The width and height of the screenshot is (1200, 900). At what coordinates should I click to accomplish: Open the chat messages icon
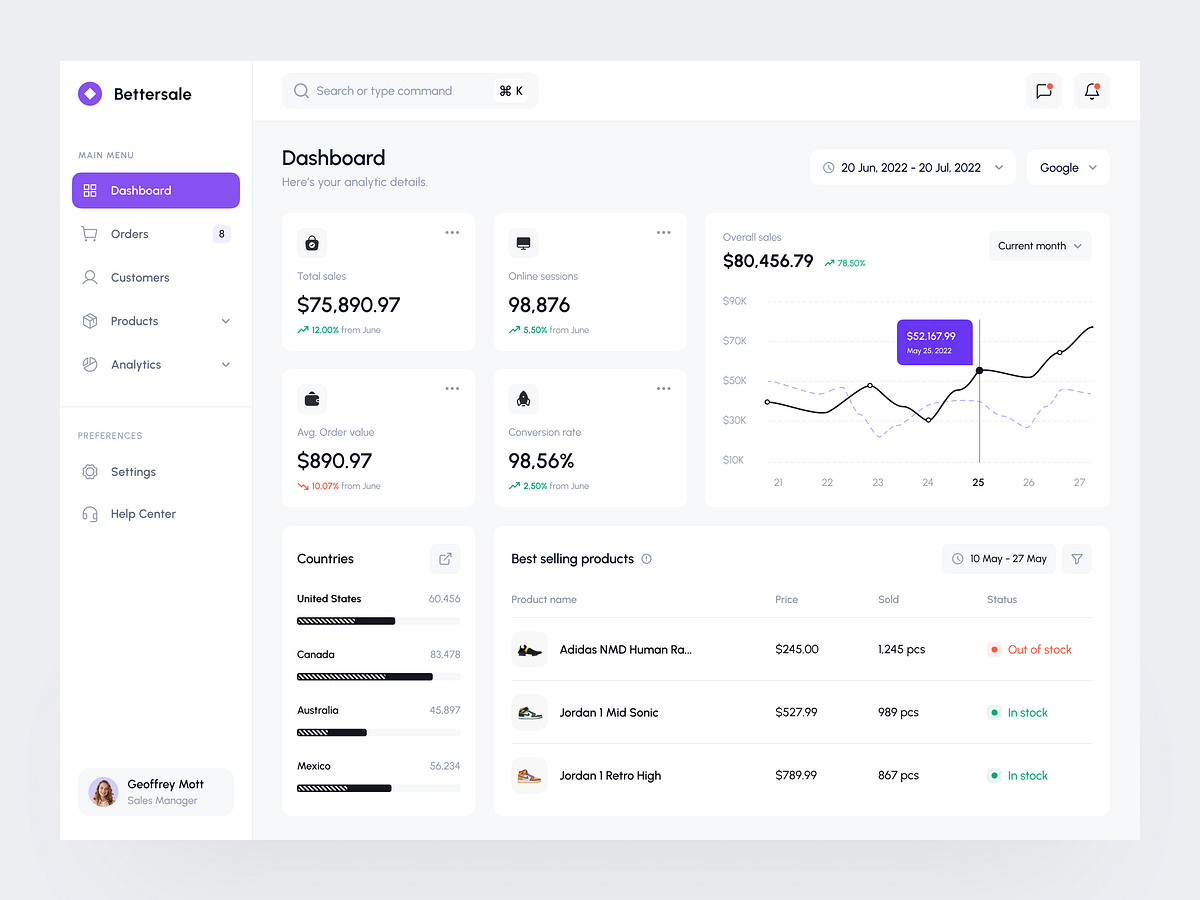(x=1043, y=90)
